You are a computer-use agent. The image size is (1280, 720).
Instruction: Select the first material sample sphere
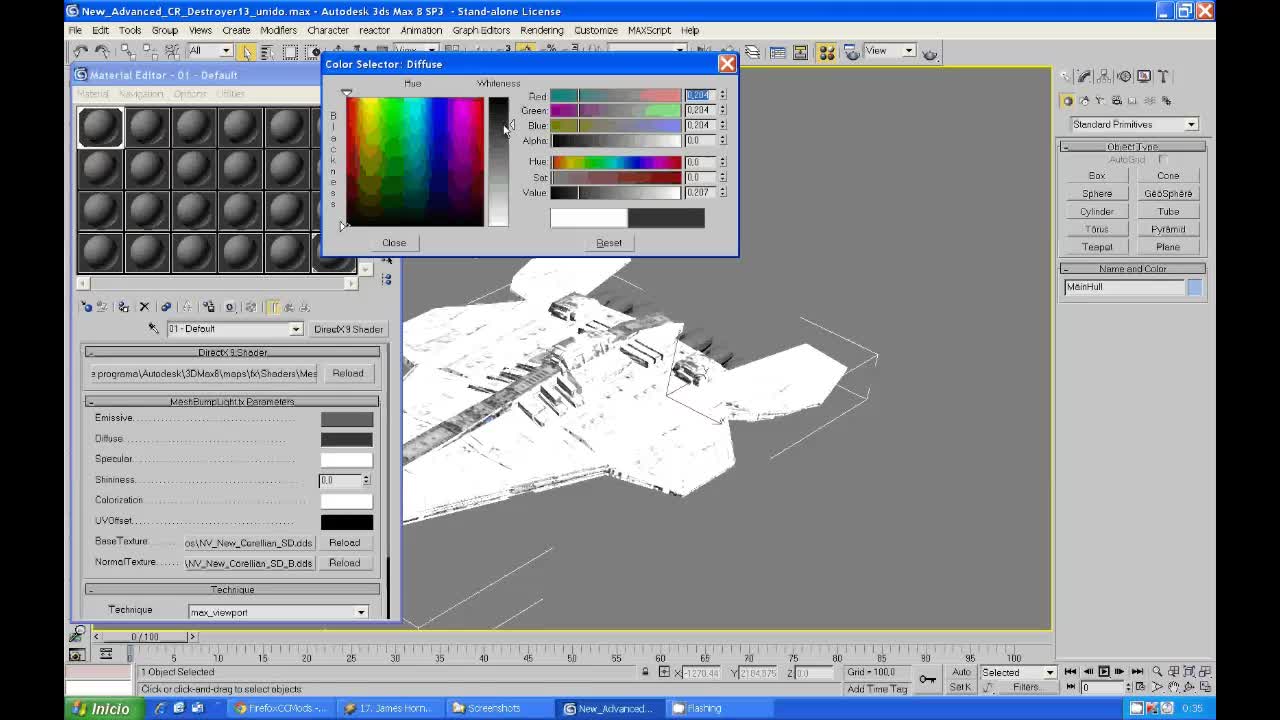point(100,127)
